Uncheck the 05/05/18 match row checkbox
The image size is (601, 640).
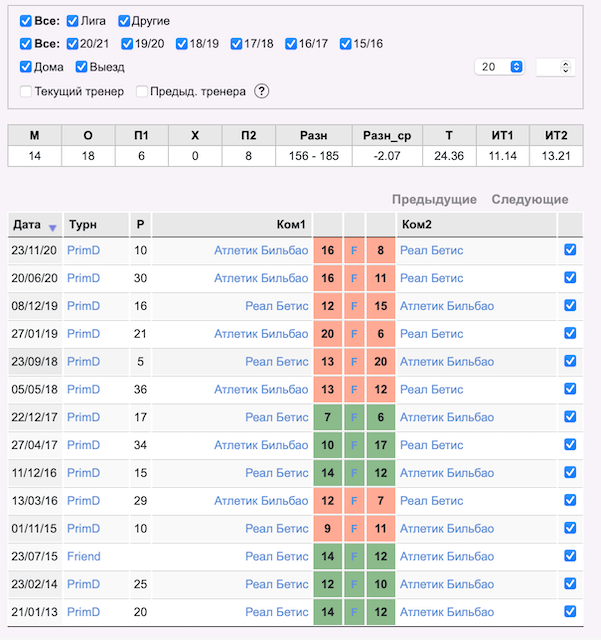point(570,389)
